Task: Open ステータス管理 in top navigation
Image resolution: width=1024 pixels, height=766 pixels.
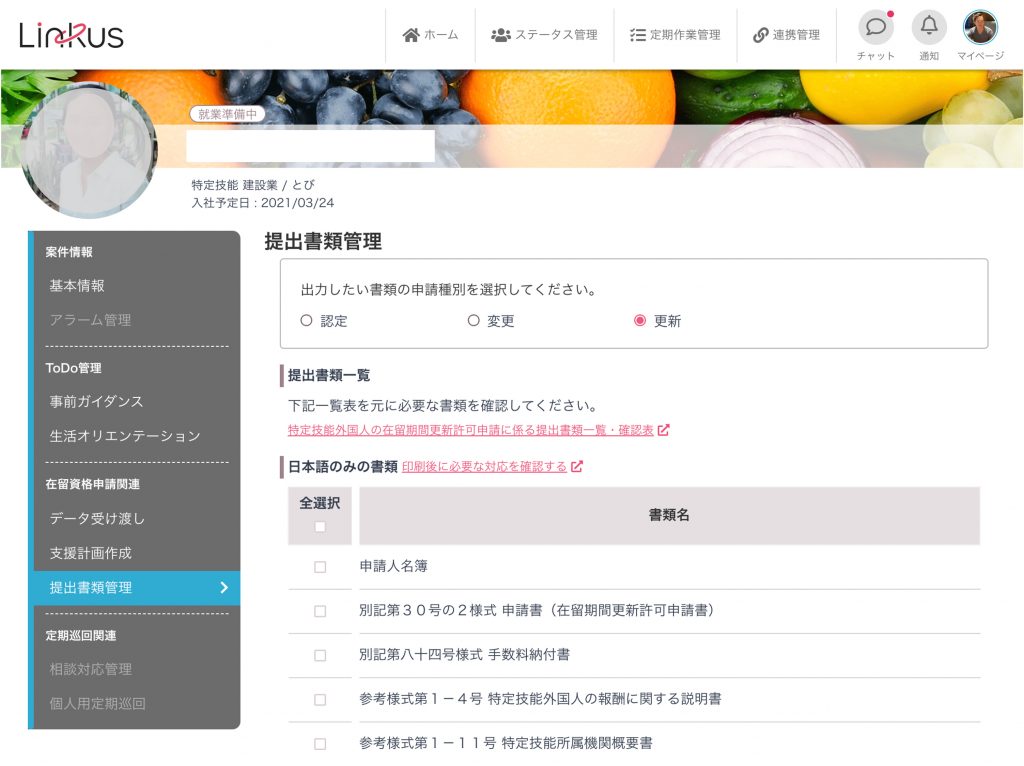Action: (x=544, y=35)
